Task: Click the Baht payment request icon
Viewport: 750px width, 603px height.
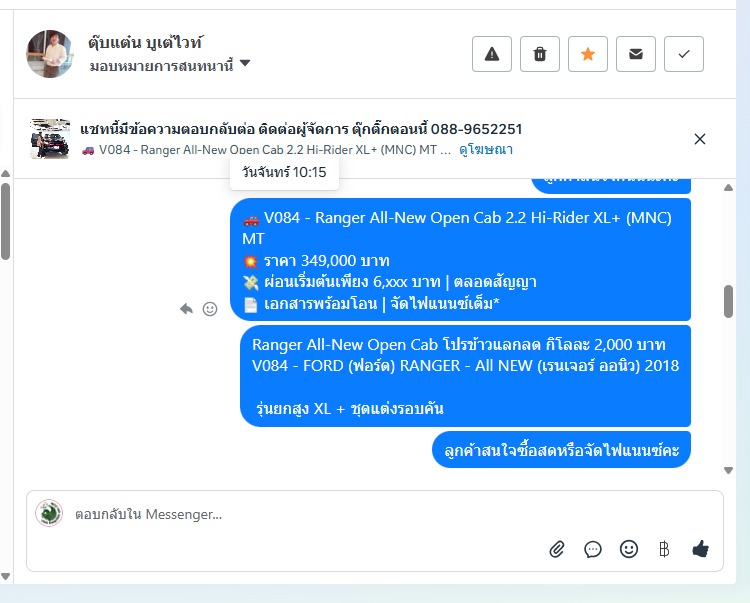Action: pyautogui.click(x=664, y=549)
